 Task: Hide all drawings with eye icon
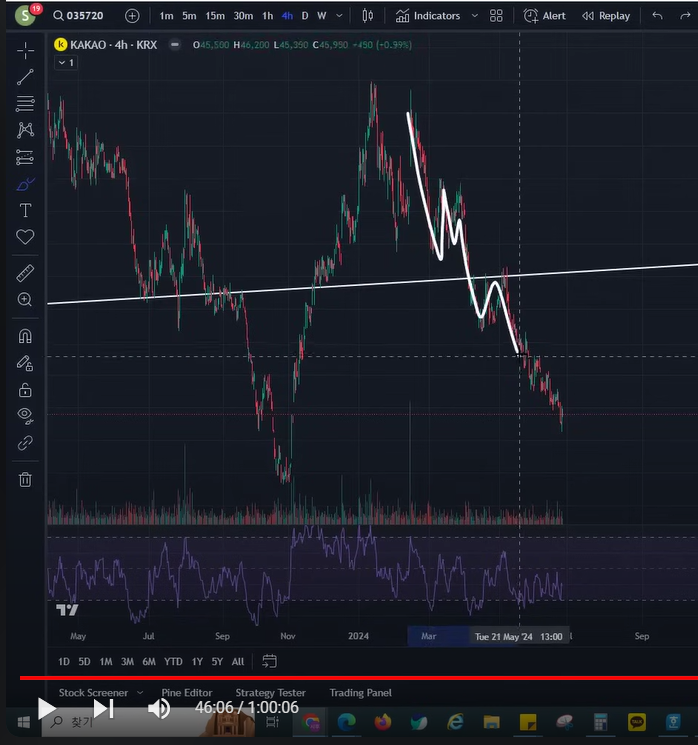(25, 416)
